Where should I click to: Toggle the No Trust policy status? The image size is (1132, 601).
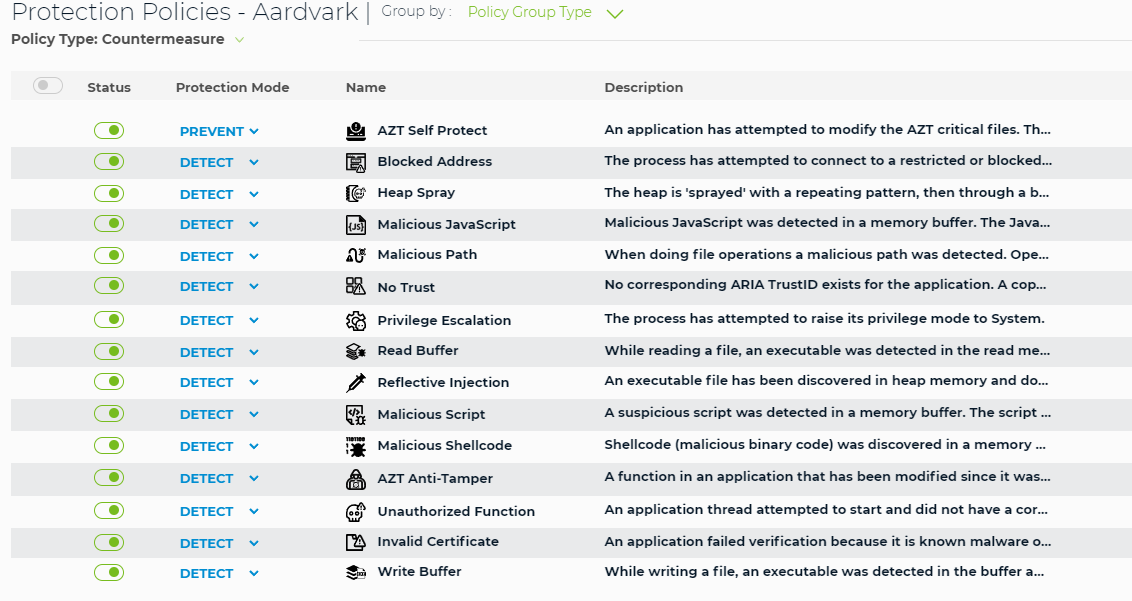(x=109, y=285)
